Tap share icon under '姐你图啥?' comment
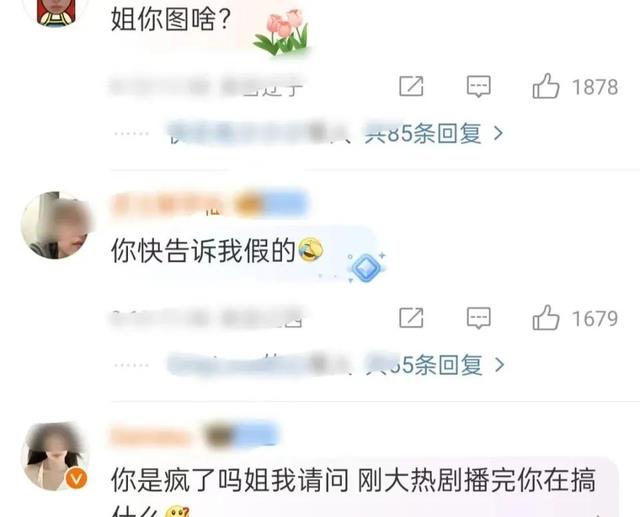 411,86
